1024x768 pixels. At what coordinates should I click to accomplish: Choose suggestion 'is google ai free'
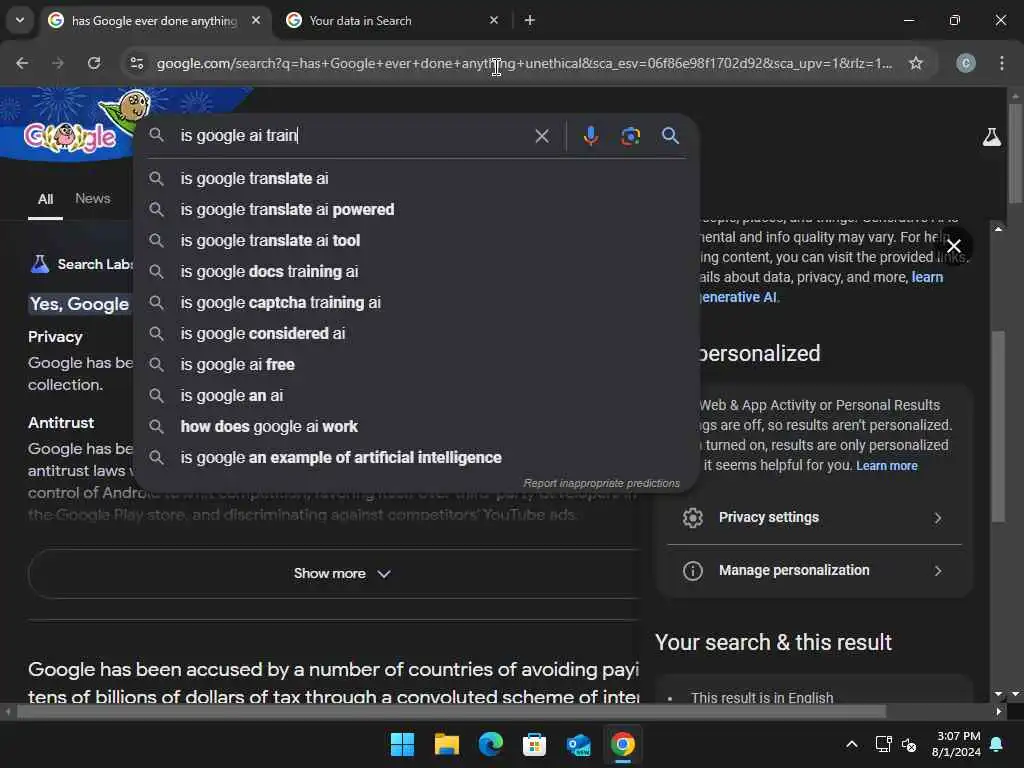coord(417,364)
